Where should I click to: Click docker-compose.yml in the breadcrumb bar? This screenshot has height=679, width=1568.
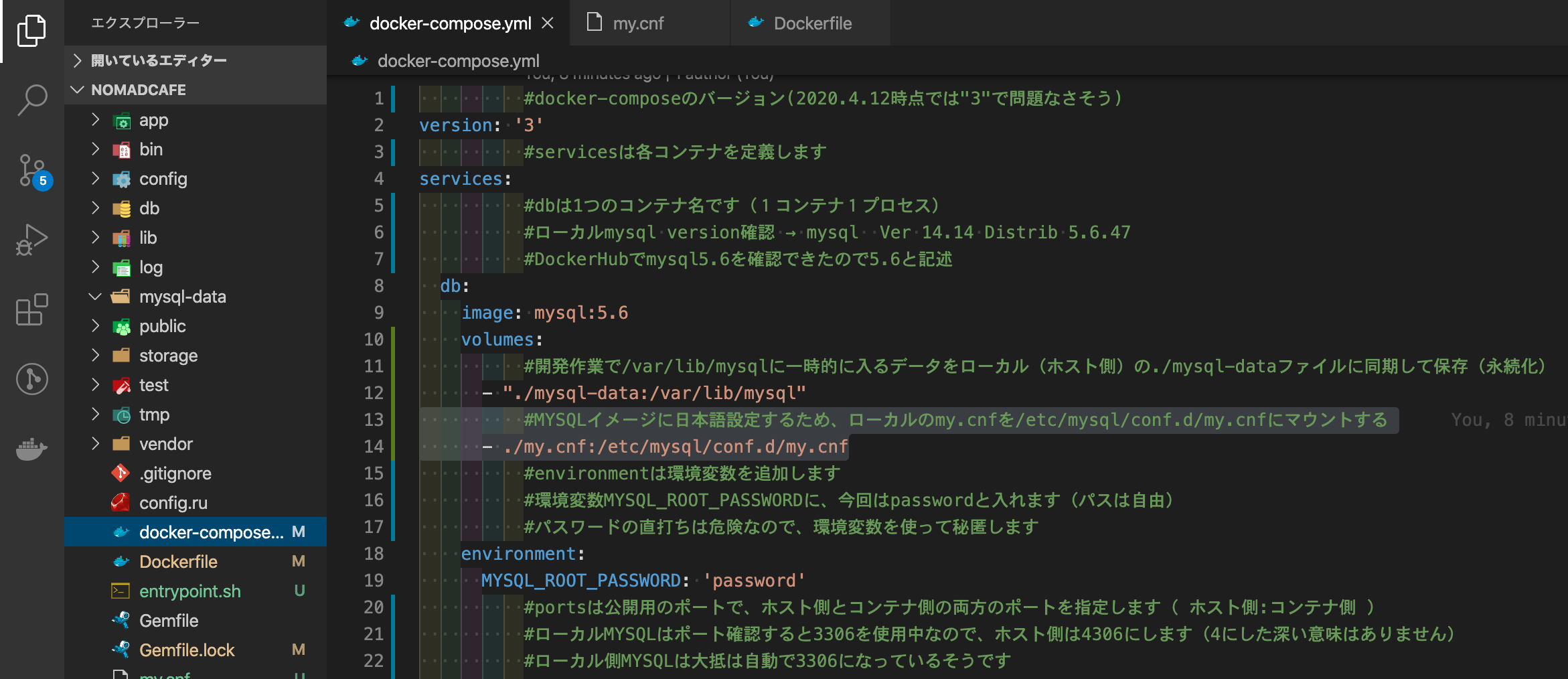[x=458, y=61]
